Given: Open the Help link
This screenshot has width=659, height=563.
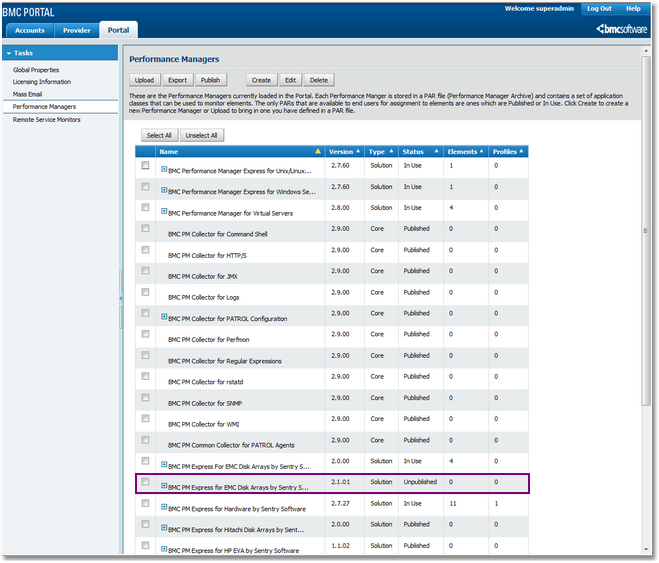Looking at the screenshot, I should (x=633, y=8).
